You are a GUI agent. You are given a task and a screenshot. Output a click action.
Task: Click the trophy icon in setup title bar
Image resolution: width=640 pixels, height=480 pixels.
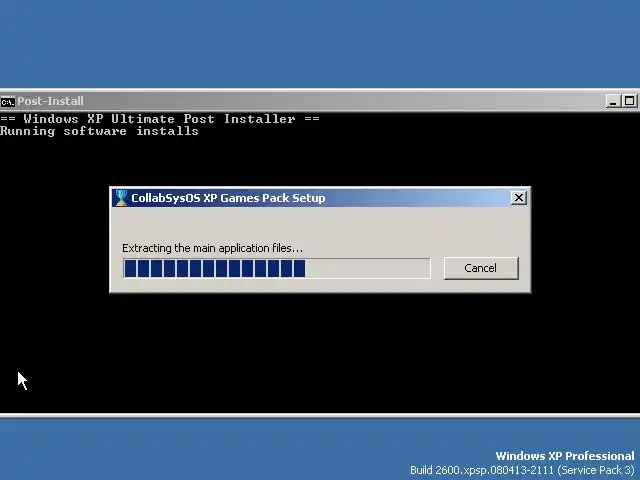(121, 198)
